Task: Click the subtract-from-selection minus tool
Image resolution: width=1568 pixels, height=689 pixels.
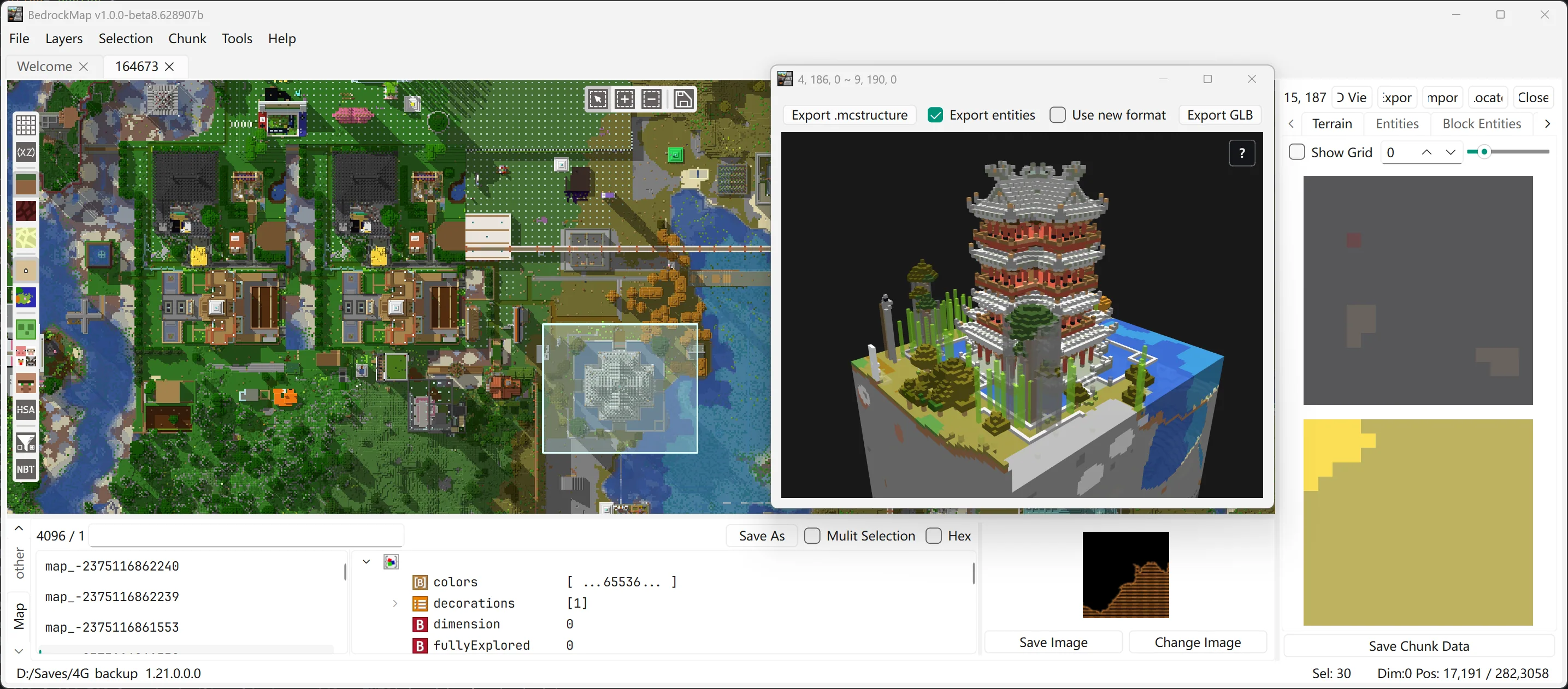Action: [651, 99]
